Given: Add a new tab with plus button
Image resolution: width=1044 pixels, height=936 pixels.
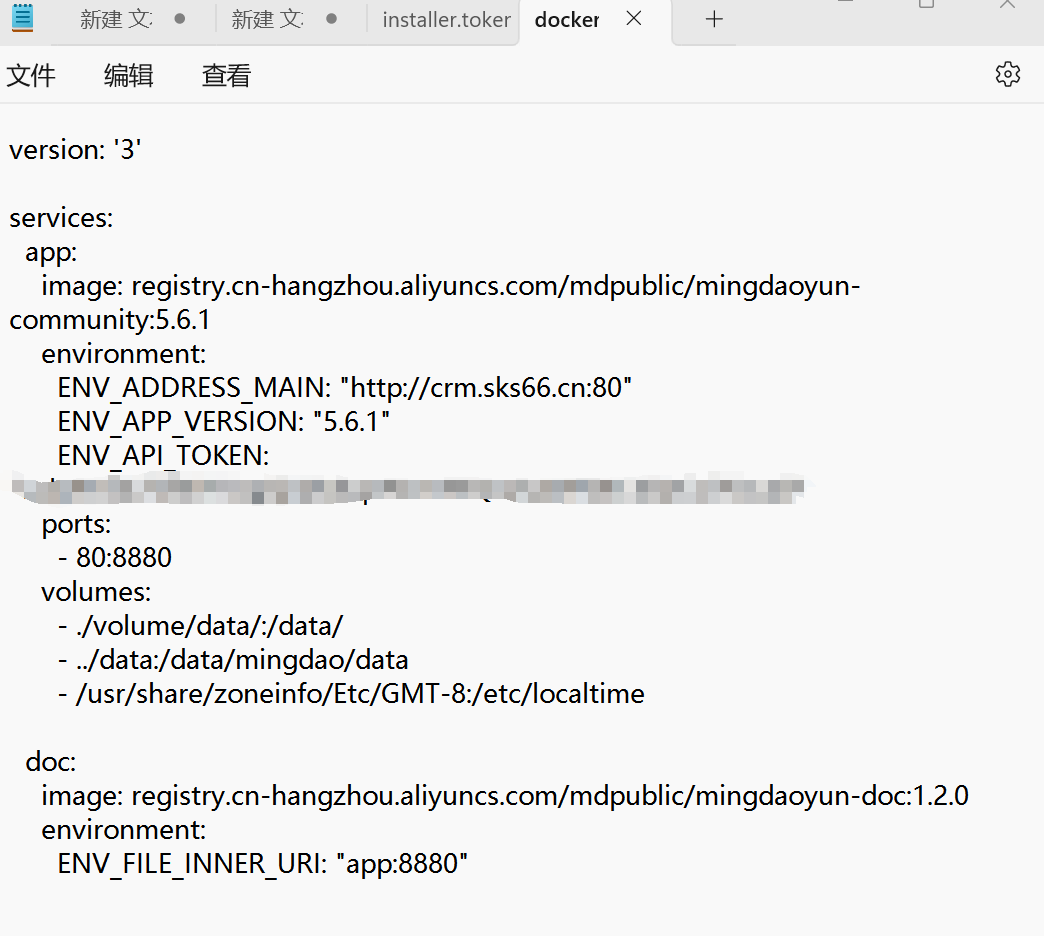Looking at the screenshot, I should [714, 19].
